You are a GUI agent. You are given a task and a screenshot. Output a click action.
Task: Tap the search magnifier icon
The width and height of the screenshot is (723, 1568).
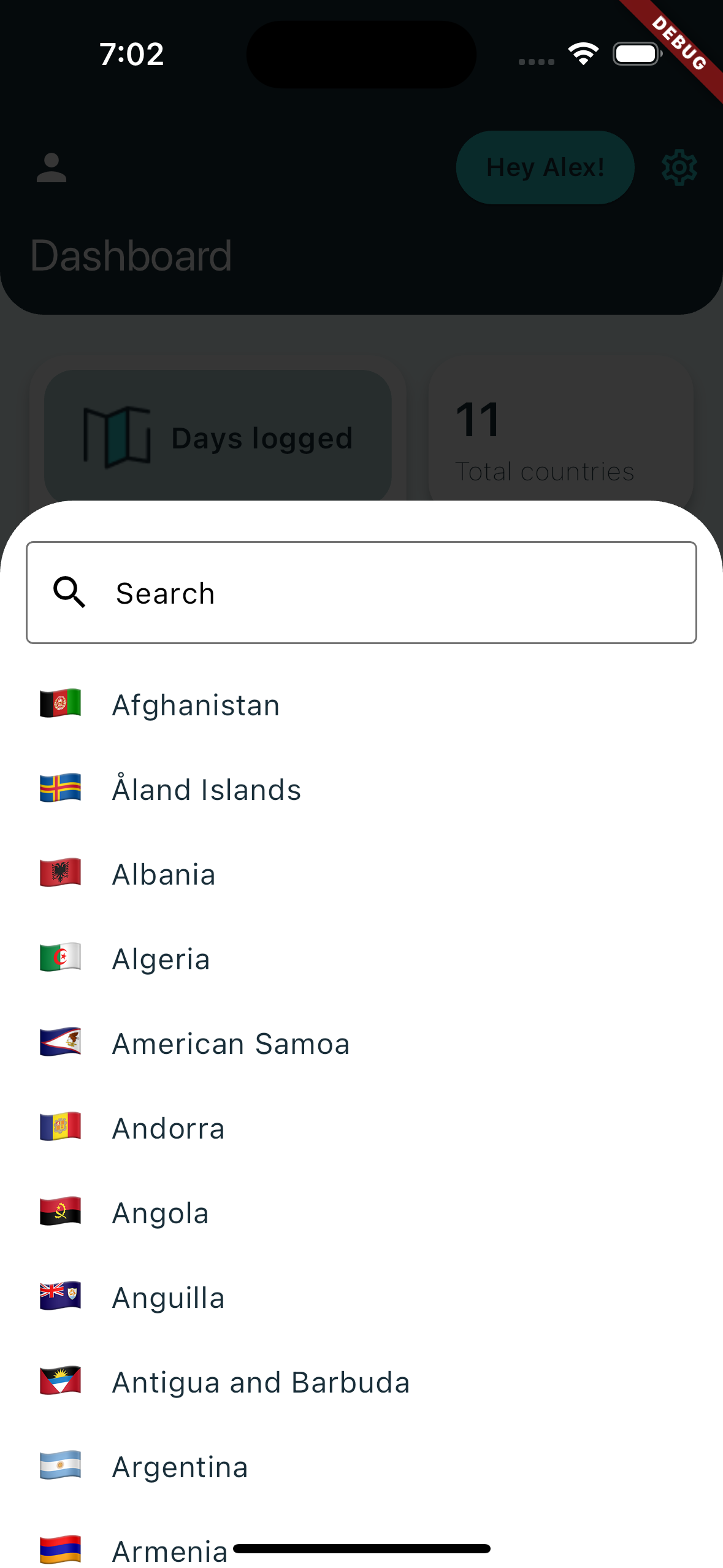tap(69, 593)
